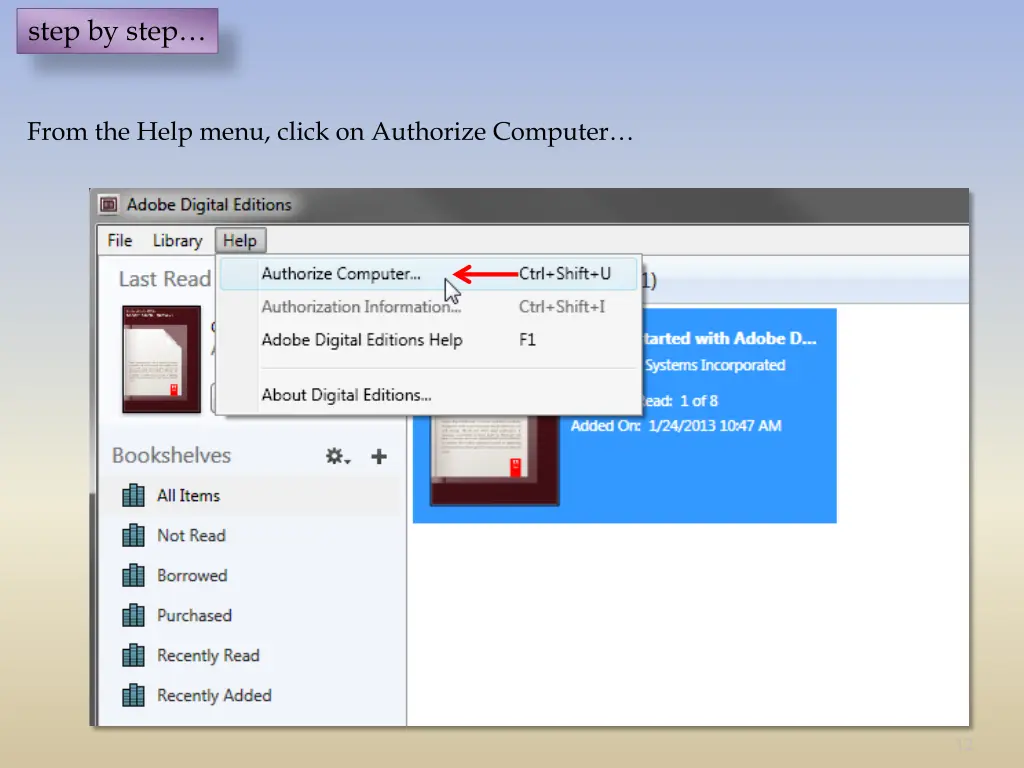
Task: Click the Borrowed bookshelf icon
Action: click(x=133, y=575)
